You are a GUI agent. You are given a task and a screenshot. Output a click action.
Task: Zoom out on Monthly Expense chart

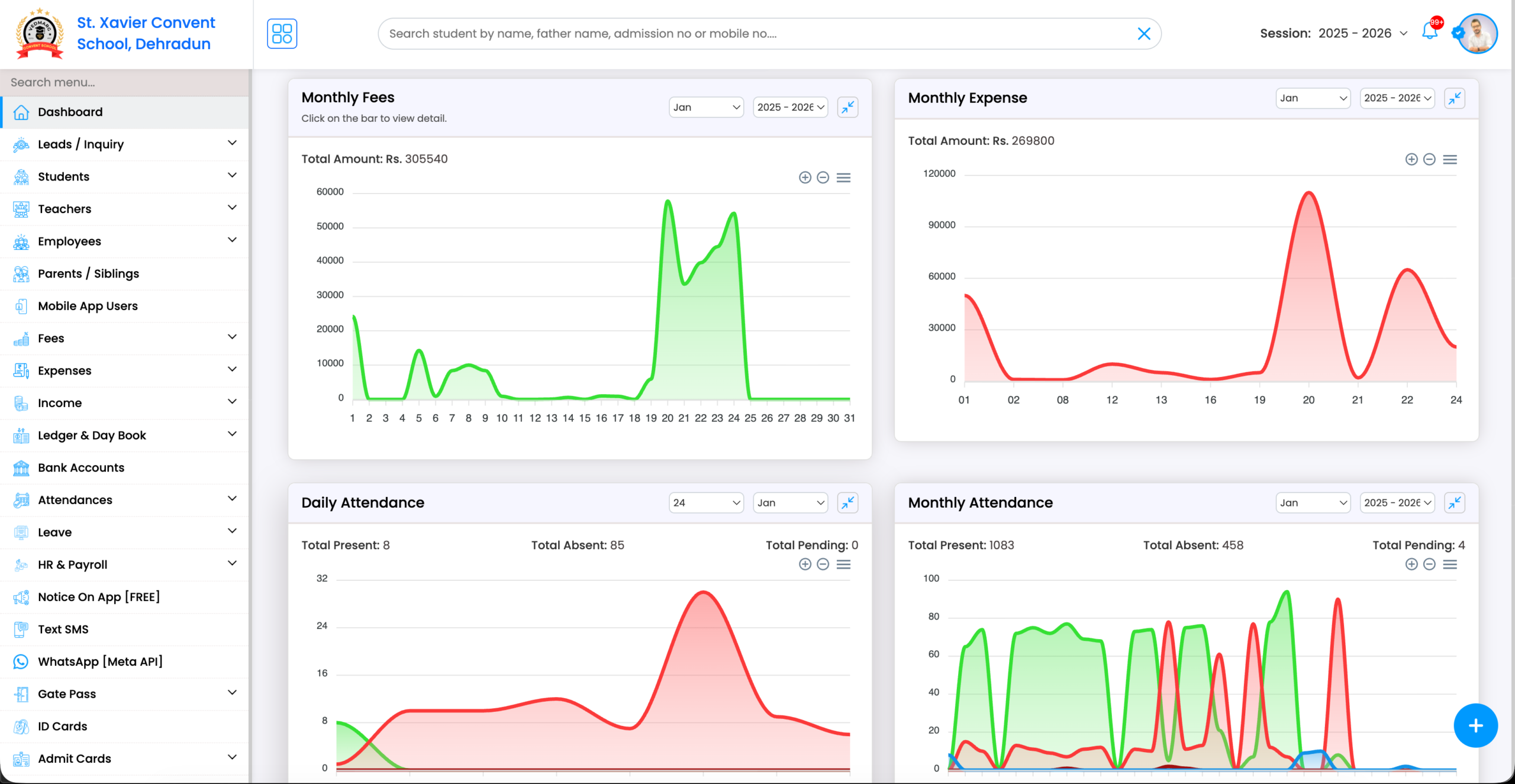(x=1429, y=159)
